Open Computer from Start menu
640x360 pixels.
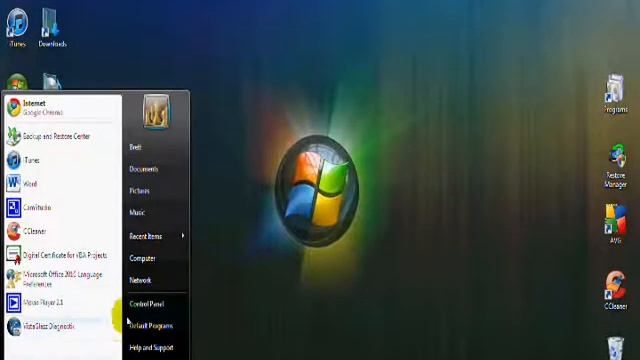[142, 258]
